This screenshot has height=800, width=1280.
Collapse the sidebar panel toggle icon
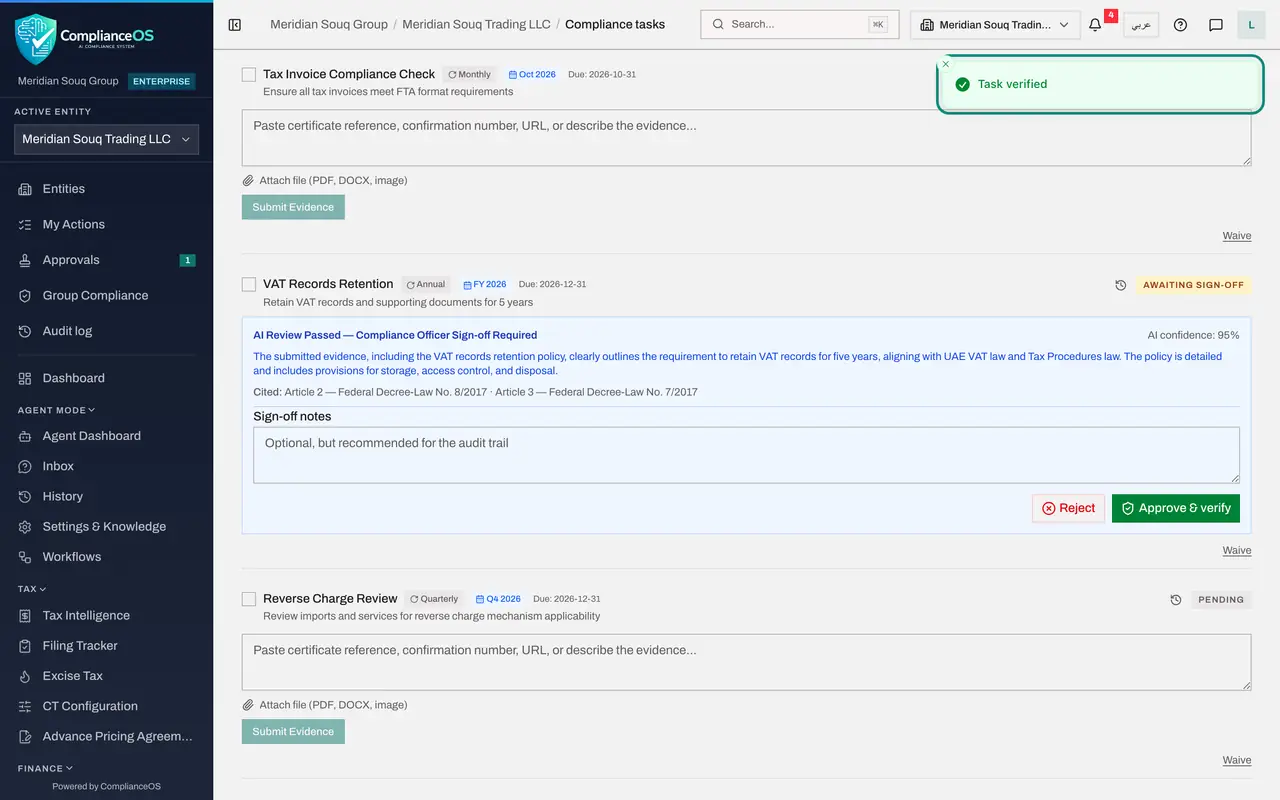pyautogui.click(x=235, y=24)
